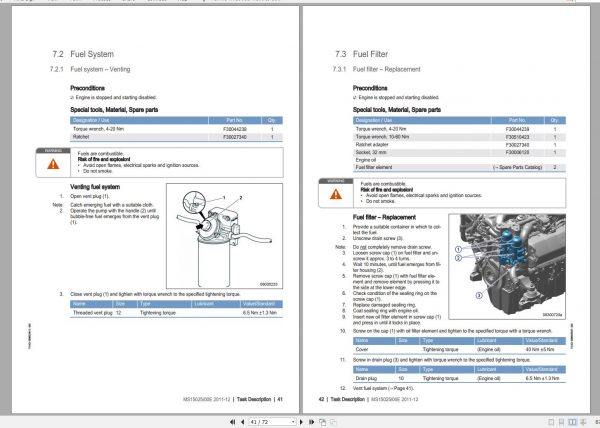The height and width of the screenshot is (428, 600).
Task: Click the 'Fuel filter element' row
Action: 459,168
